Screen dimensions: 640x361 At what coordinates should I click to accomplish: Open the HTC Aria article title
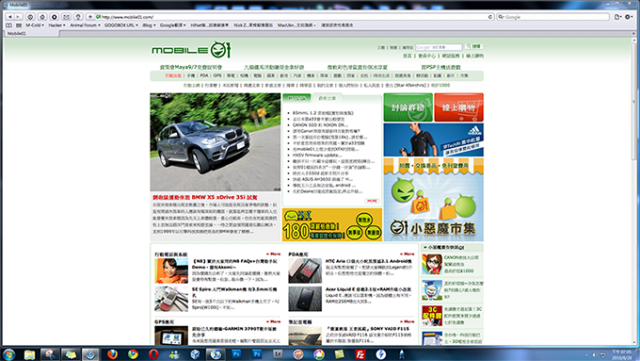[369, 261]
